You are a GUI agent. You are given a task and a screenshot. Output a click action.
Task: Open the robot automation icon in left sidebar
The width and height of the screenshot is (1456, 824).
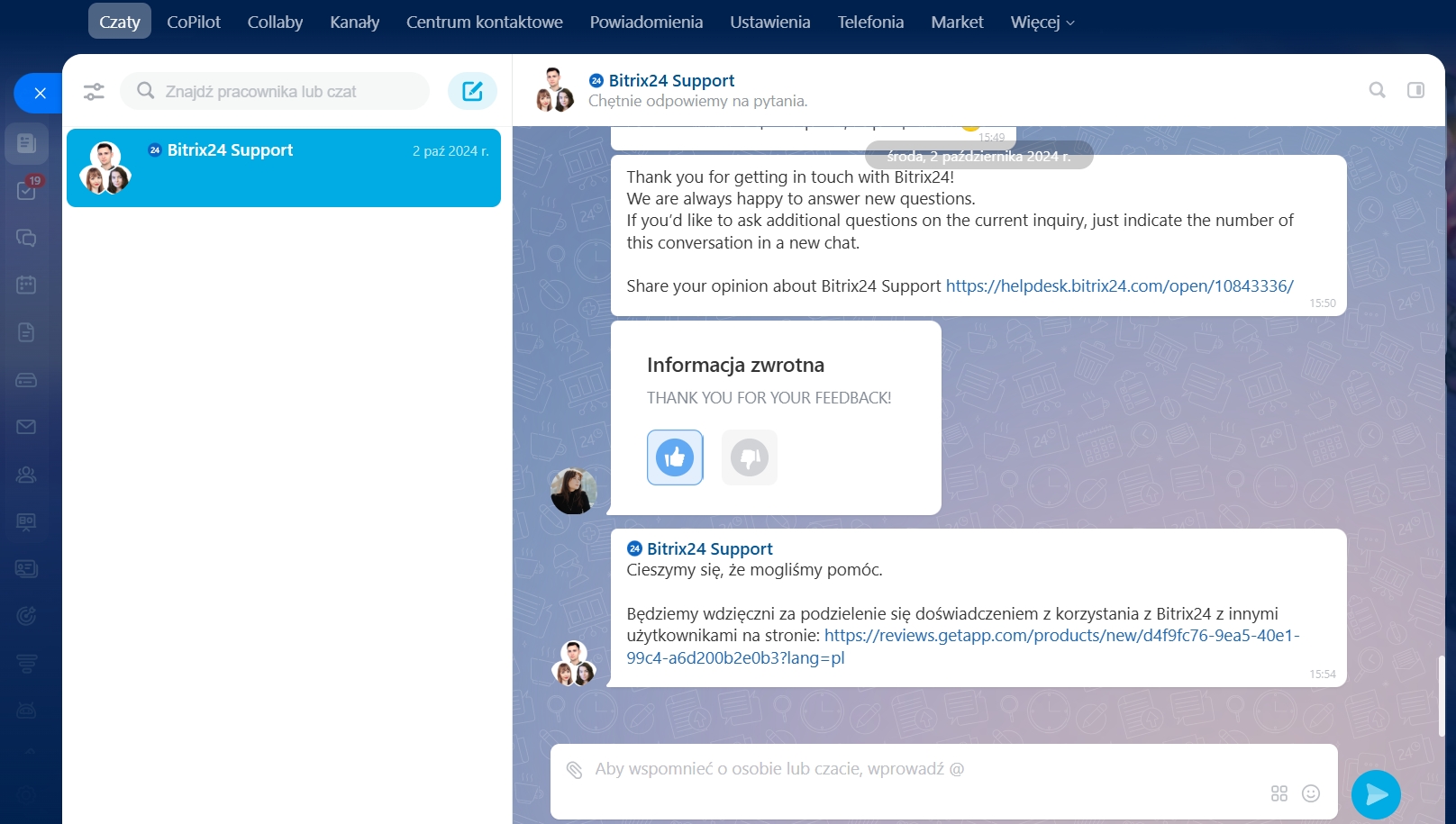point(26,711)
